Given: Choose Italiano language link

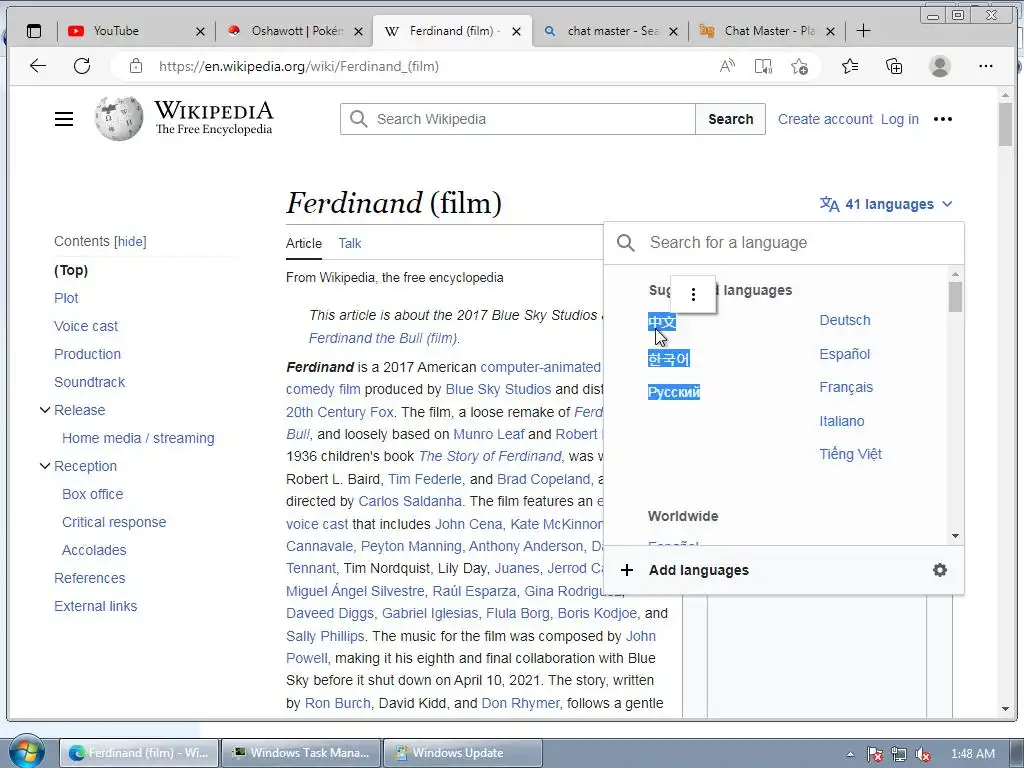Looking at the screenshot, I should (x=842, y=421).
